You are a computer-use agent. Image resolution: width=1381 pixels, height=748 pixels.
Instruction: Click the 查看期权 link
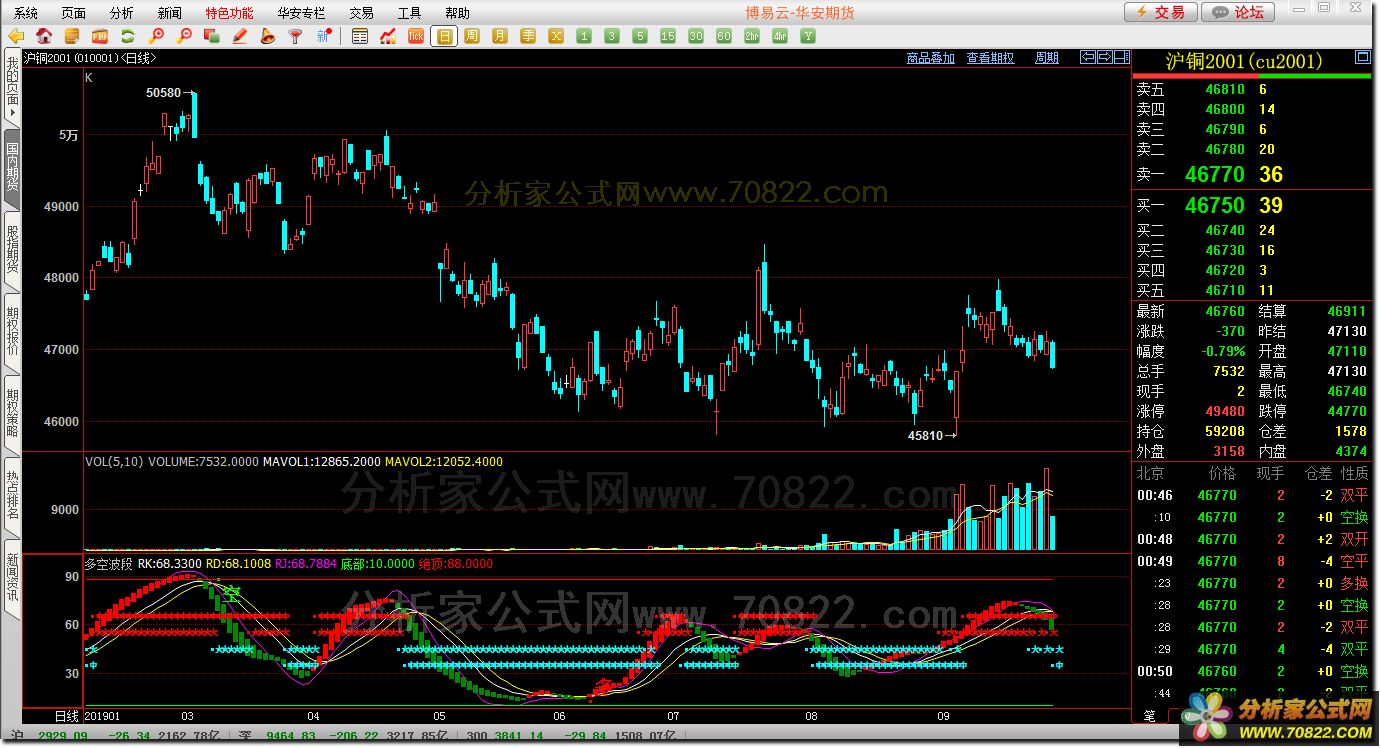(990, 58)
